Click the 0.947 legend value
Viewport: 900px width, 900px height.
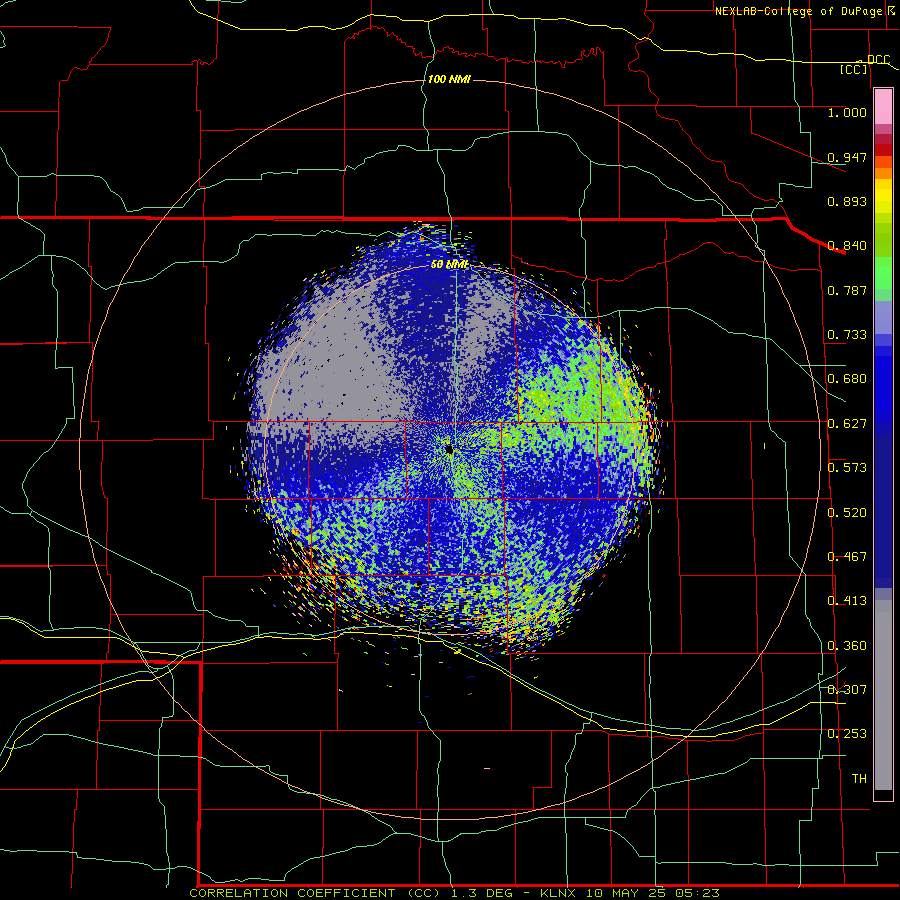847,157
